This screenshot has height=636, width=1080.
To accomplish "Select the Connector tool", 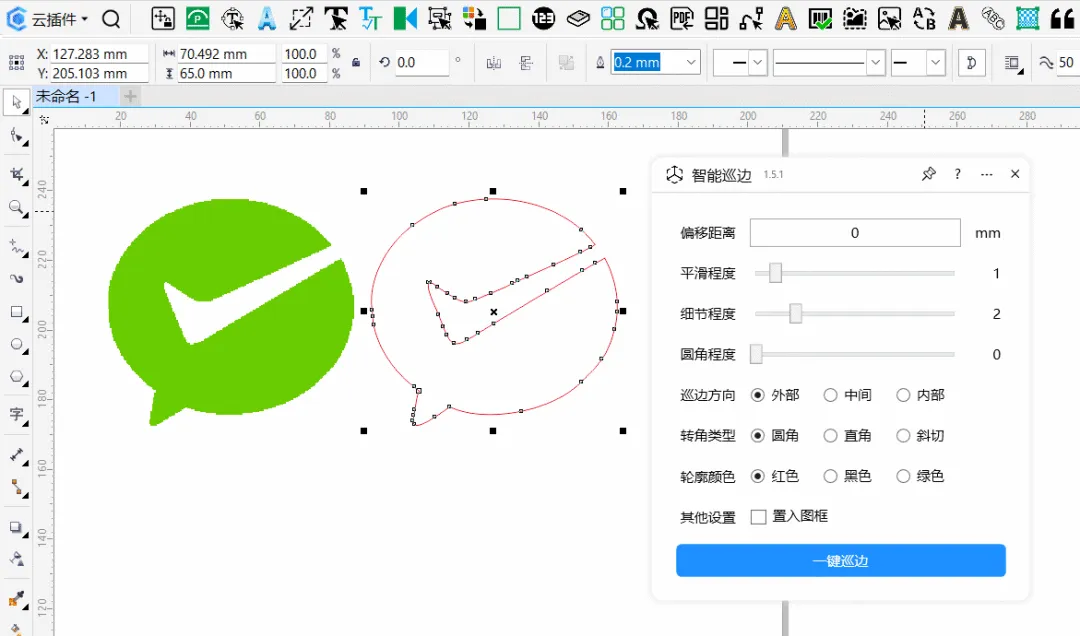I will [x=17, y=488].
